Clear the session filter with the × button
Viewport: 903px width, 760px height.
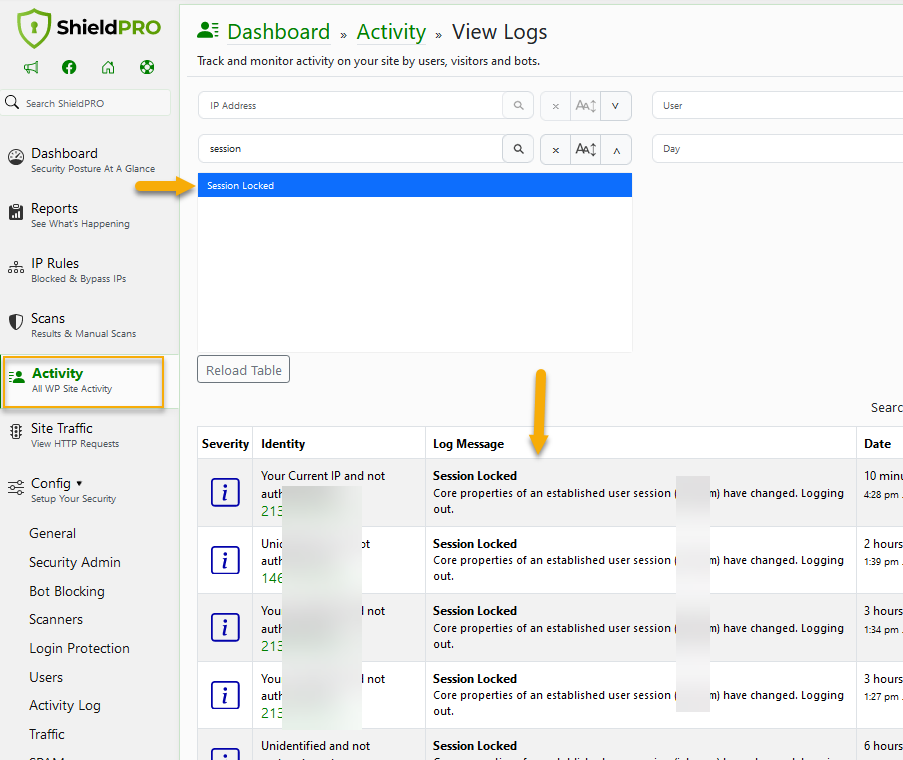[x=555, y=147]
